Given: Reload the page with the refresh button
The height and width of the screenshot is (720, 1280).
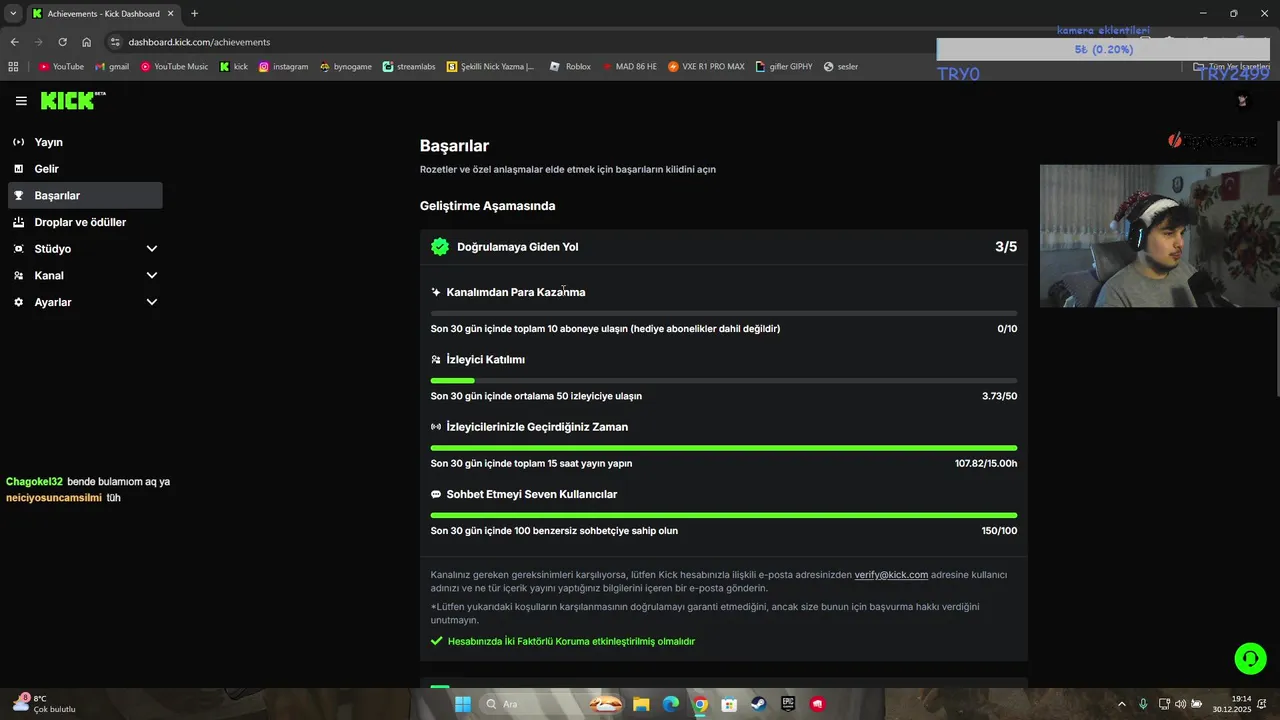Looking at the screenshot, I should tap(62, 42).
